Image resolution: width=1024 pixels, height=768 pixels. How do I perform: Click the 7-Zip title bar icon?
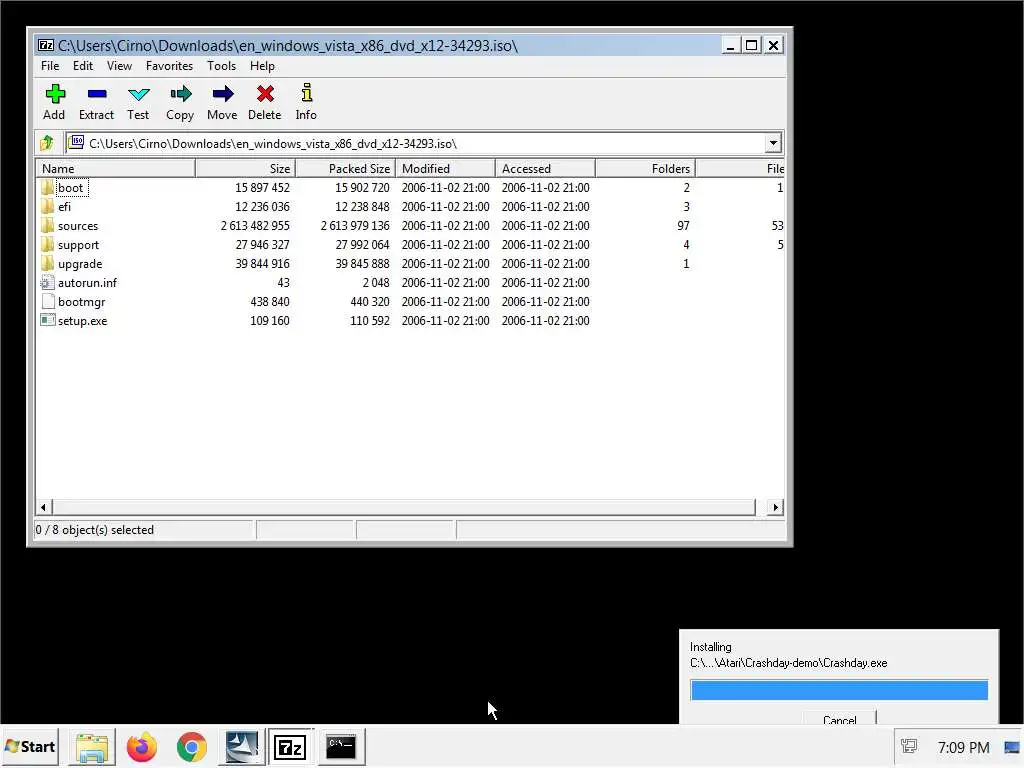tap(46, 45)
